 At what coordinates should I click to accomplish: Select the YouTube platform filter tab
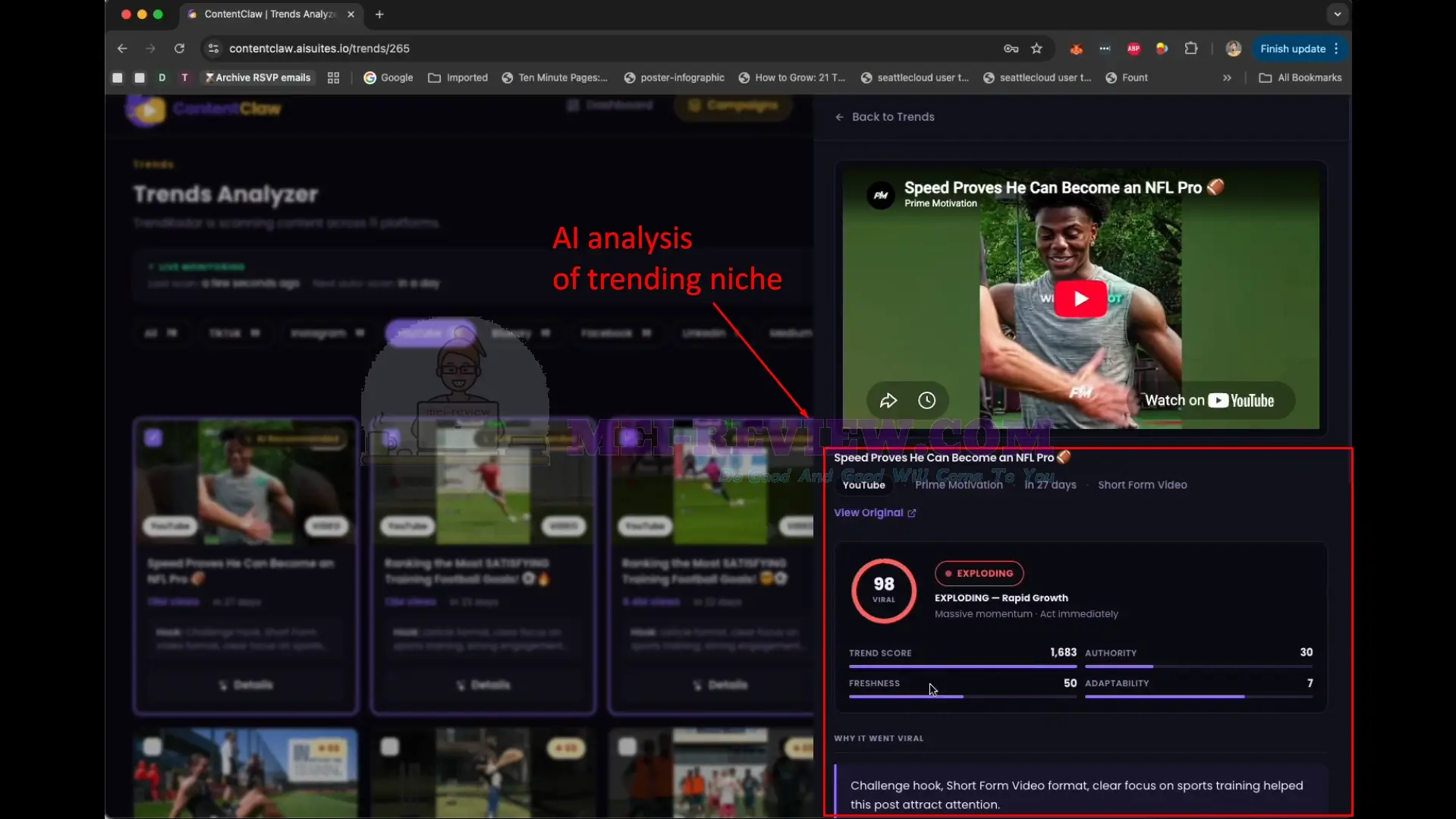[430, 333]
